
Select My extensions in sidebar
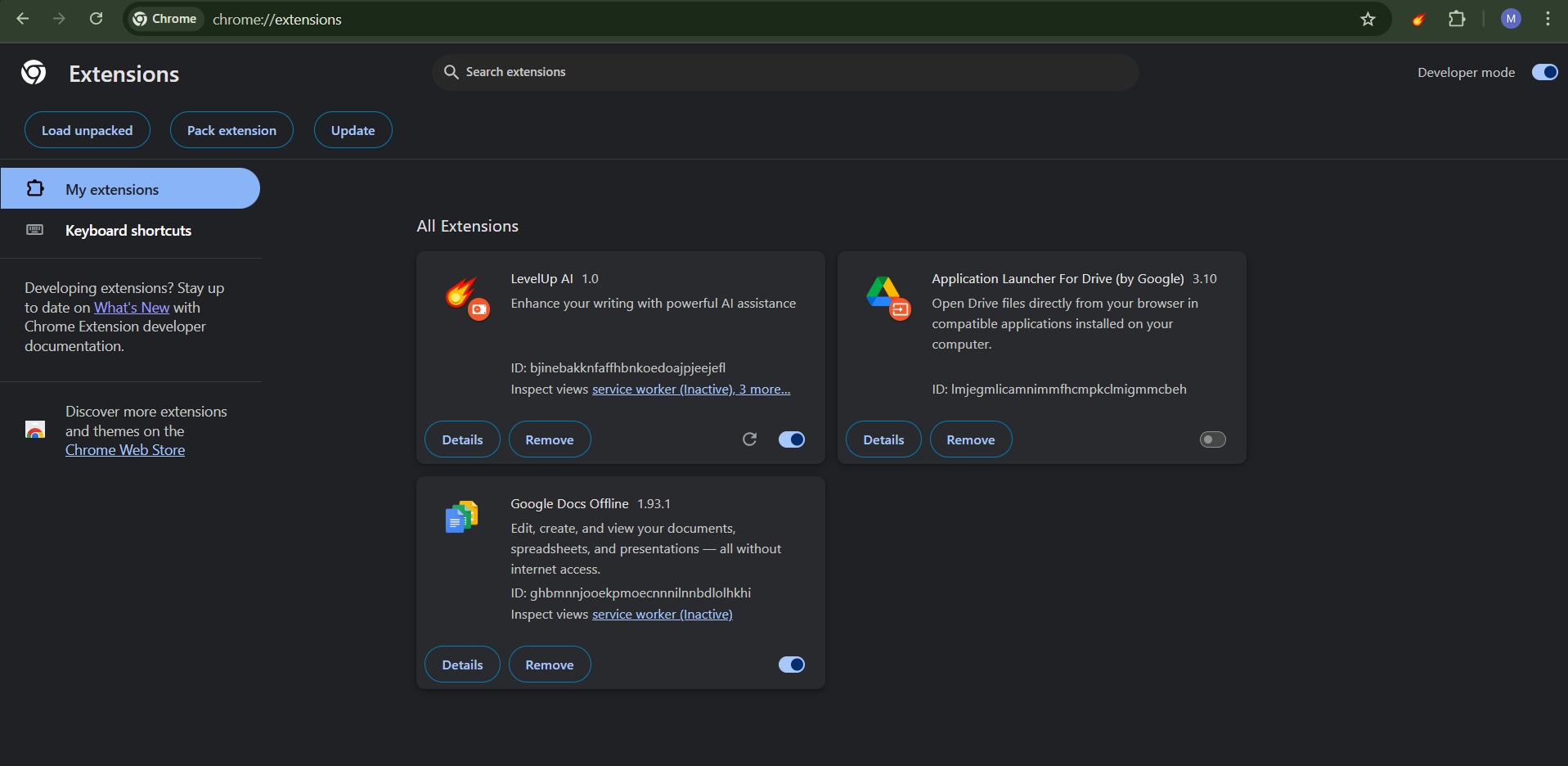coord(130,188)
